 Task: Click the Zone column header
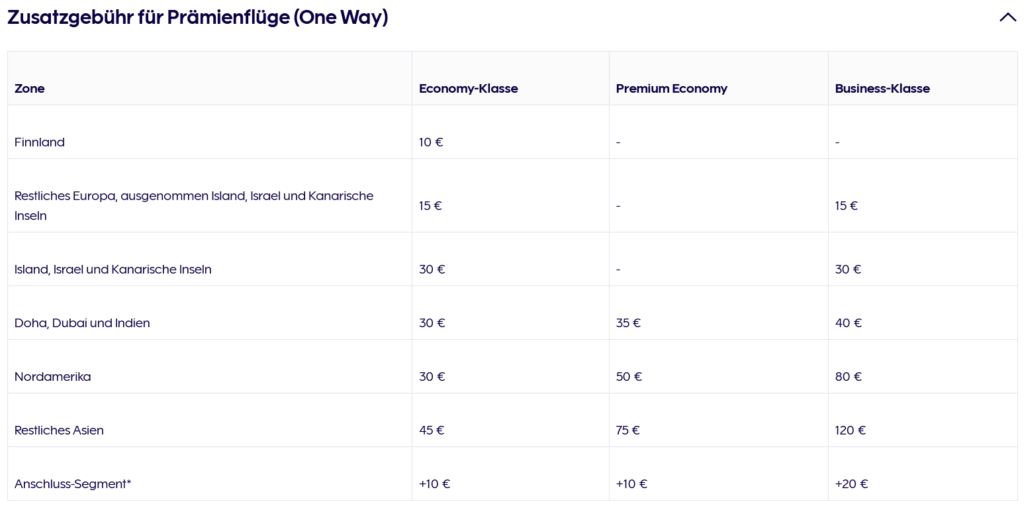[30, 89]
